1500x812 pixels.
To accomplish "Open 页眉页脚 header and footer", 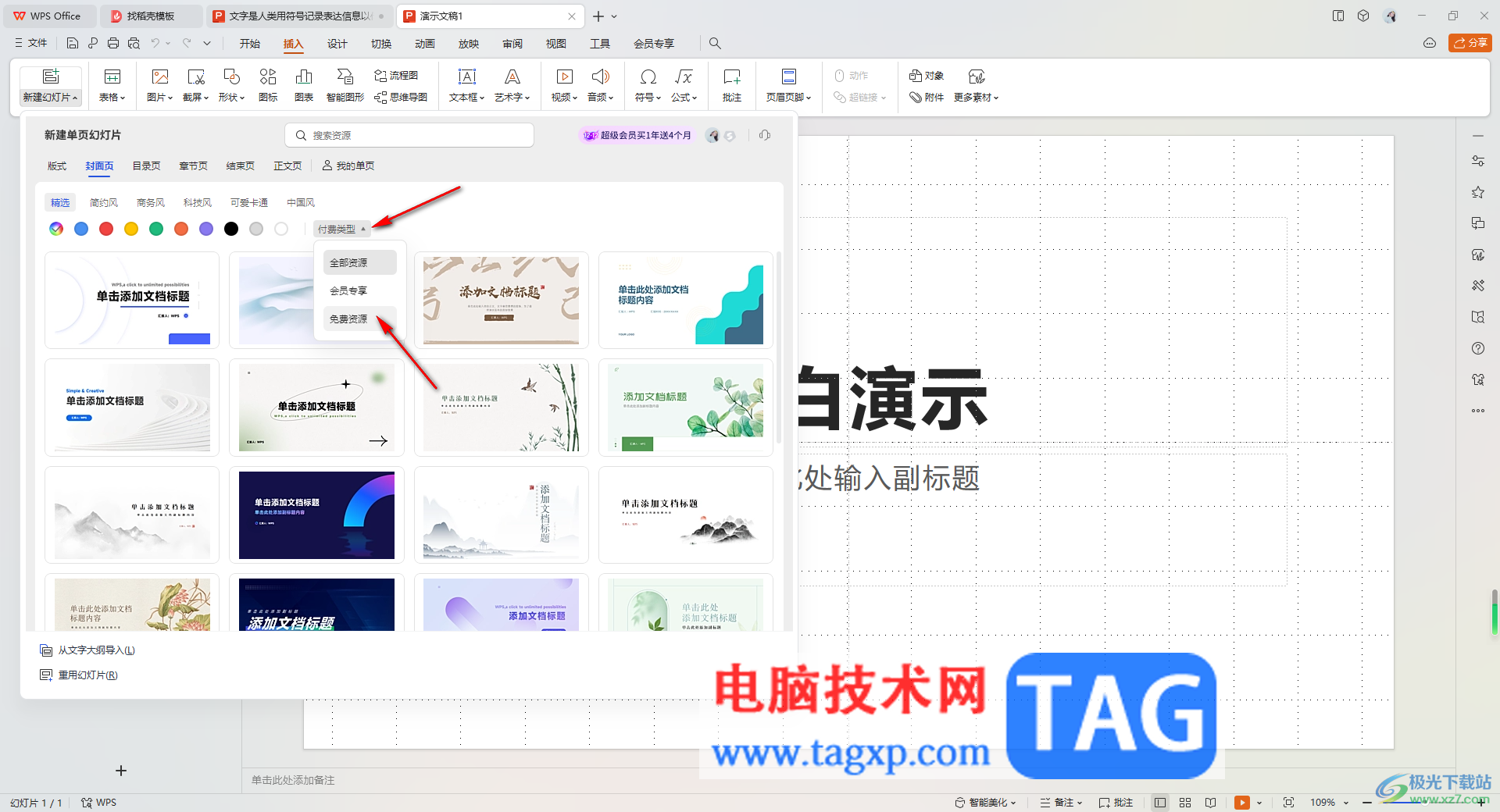I will 788,85.
